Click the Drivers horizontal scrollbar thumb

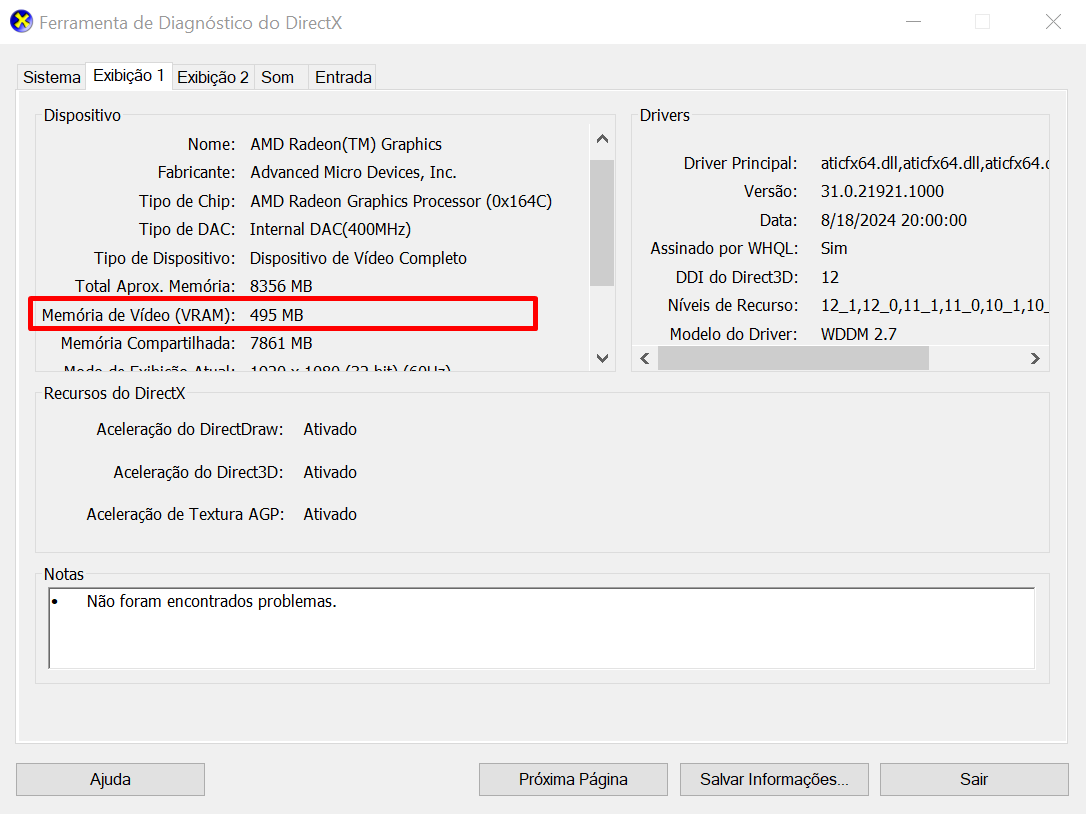click(793, 358)
